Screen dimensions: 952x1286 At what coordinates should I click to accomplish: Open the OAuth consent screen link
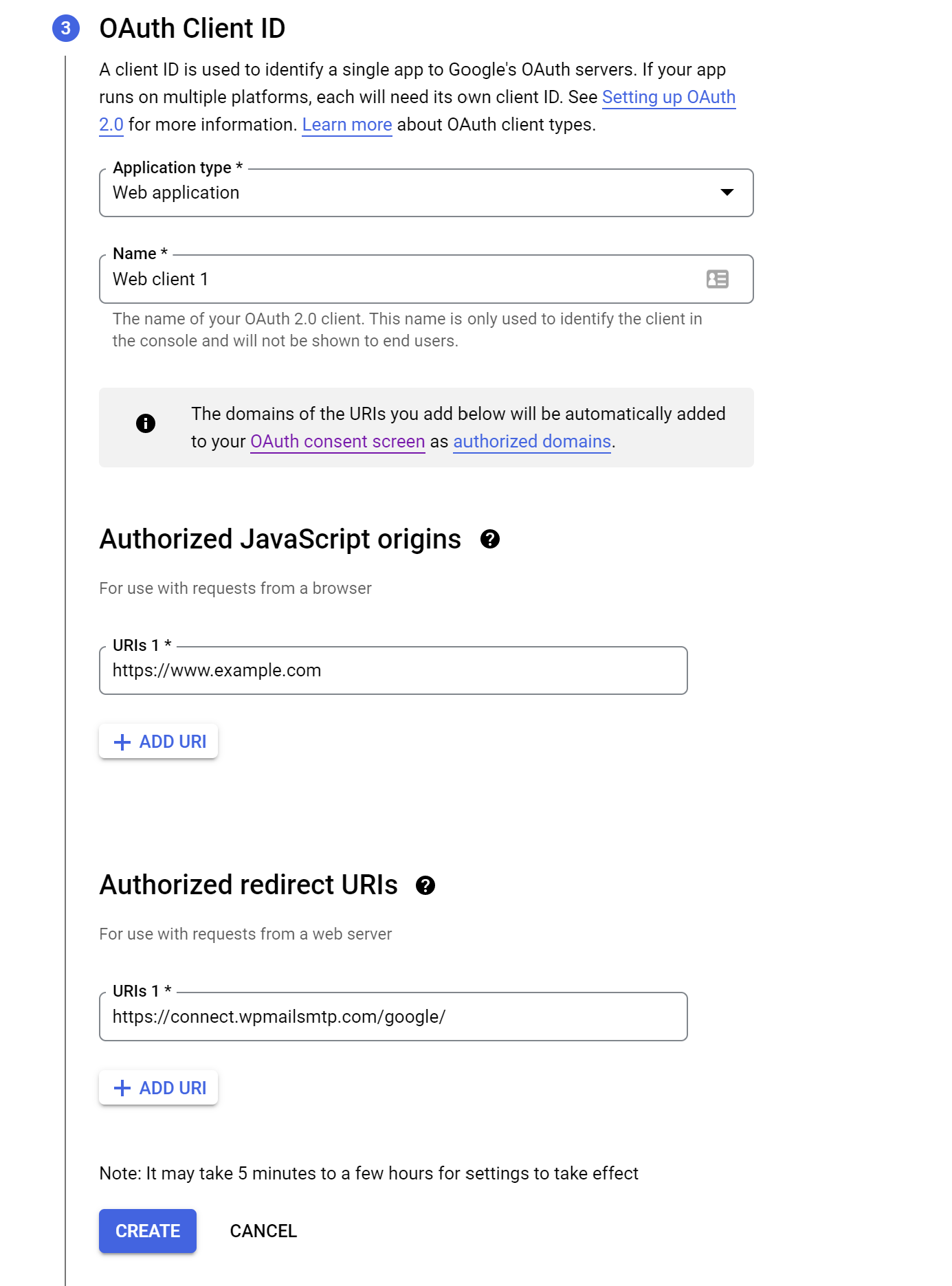(337, 441)
